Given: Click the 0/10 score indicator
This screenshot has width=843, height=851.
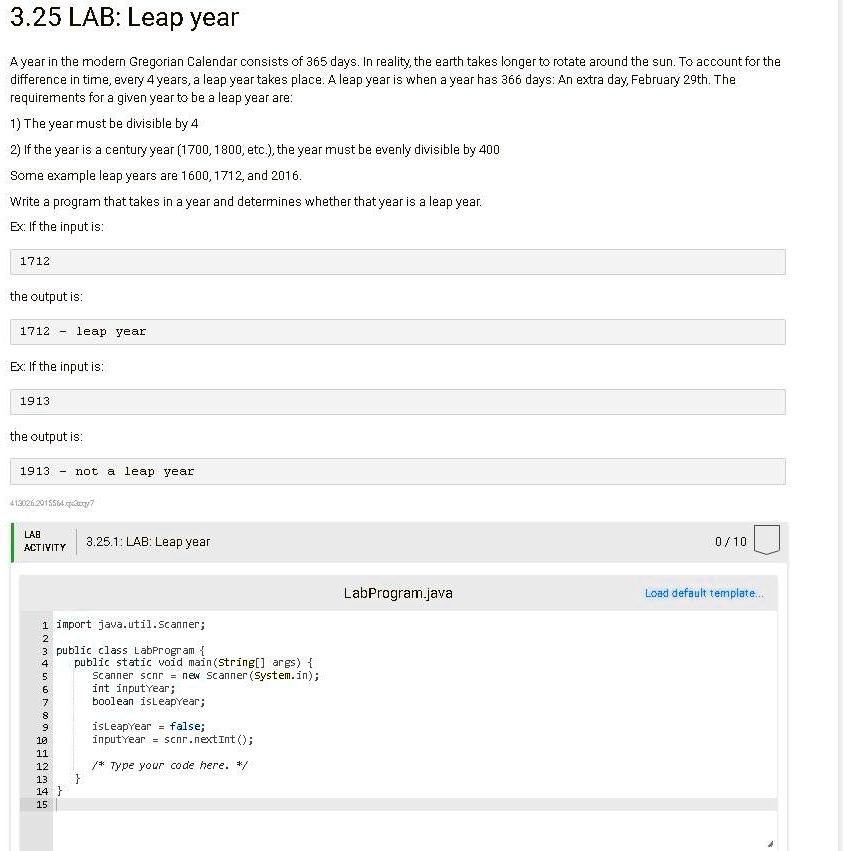Looking at the screenshot, I should 729,541.
